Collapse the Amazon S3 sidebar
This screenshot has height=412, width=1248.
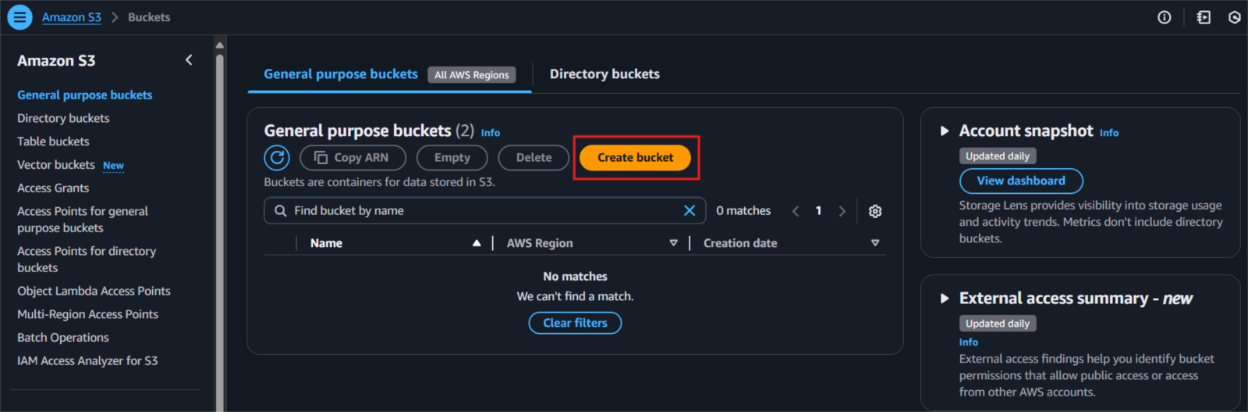(x=189, y=60)
